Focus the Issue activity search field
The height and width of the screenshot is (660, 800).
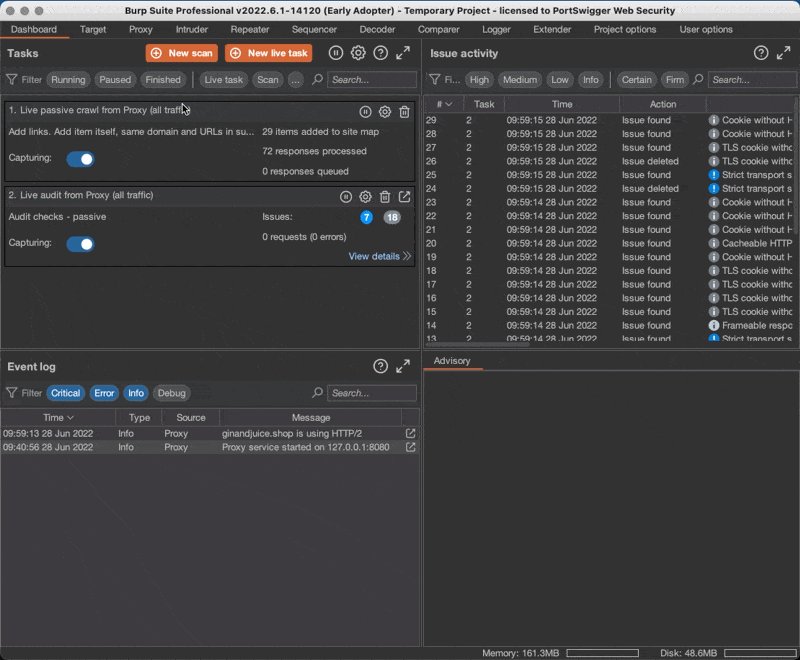752,80
